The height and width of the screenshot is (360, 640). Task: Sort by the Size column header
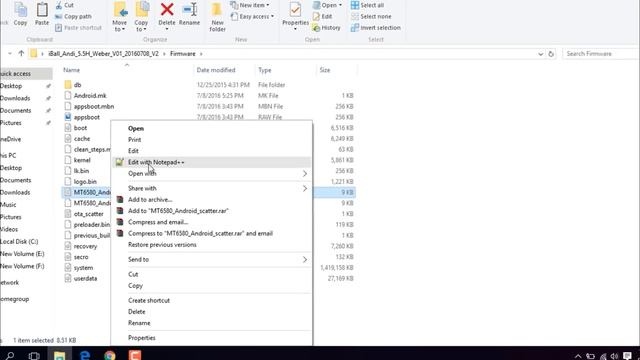point(325,70)
